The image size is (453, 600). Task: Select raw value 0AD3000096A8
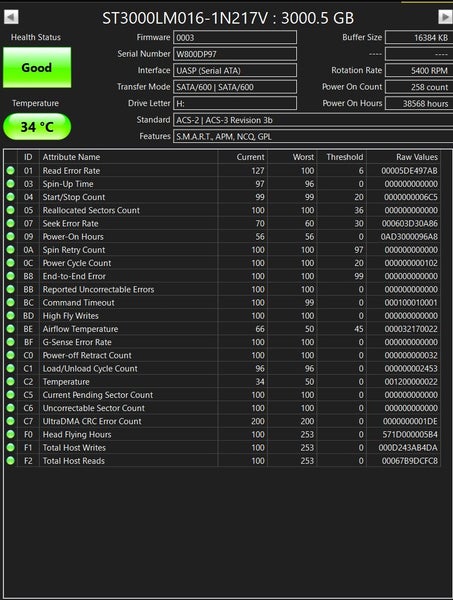(409, 236)
